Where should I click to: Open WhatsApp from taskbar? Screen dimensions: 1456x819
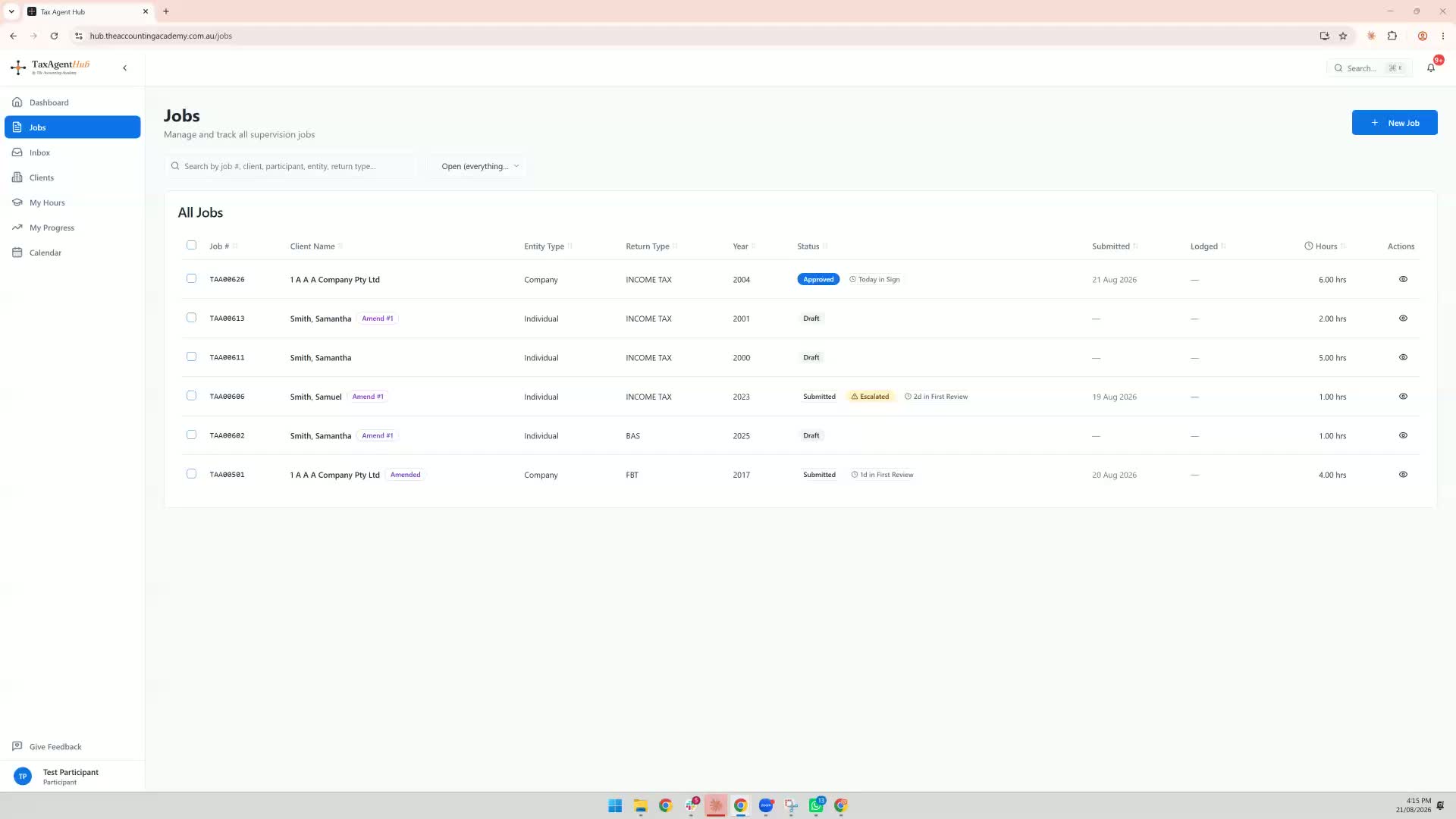(x=816, y=805)
